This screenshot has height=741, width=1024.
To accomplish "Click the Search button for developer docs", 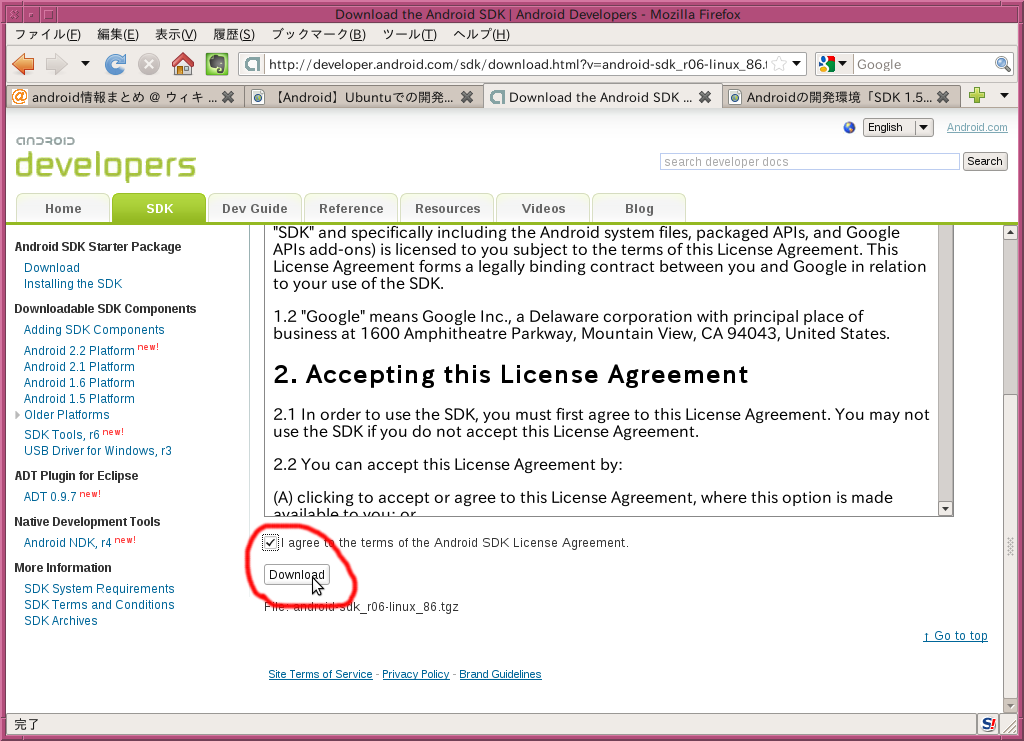I will tap(985, 161).
